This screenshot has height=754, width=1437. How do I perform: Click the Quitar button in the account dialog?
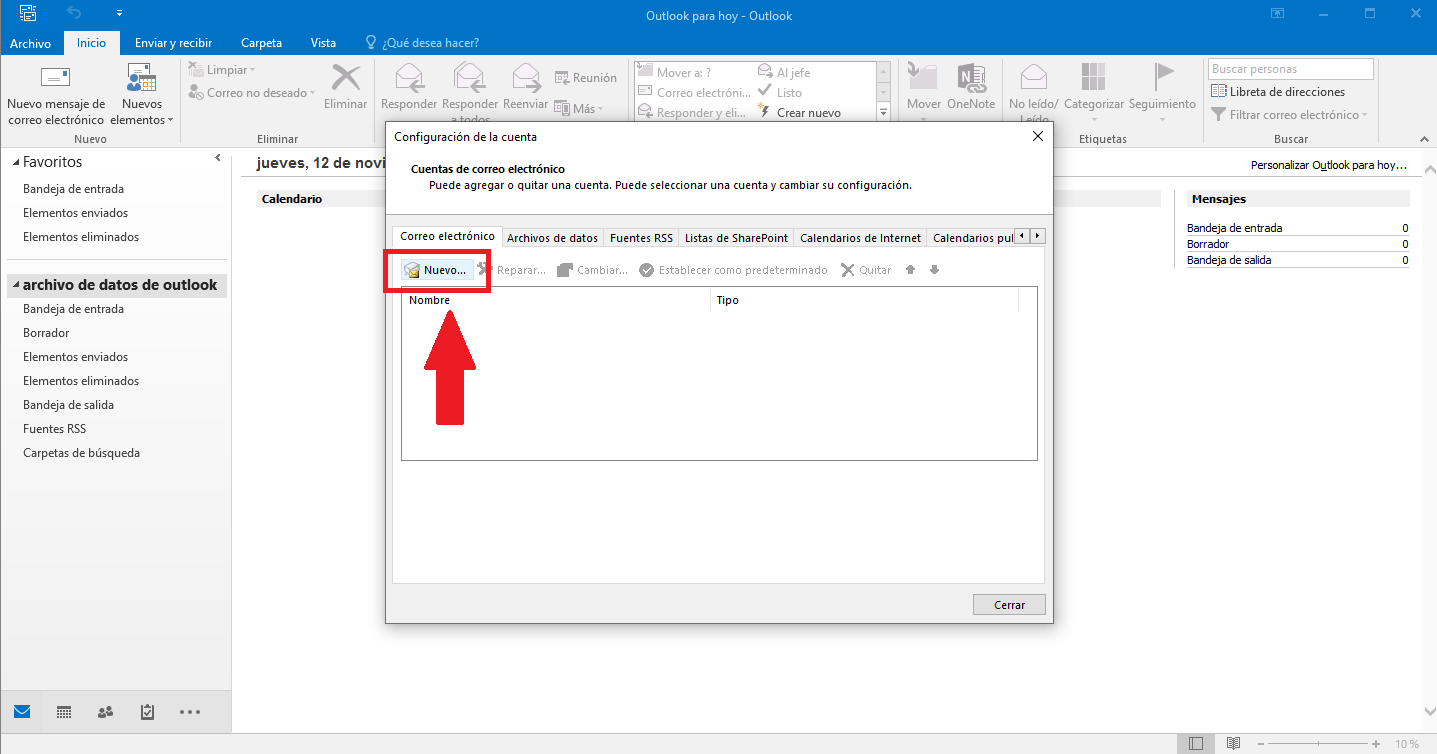pos(866,270)
